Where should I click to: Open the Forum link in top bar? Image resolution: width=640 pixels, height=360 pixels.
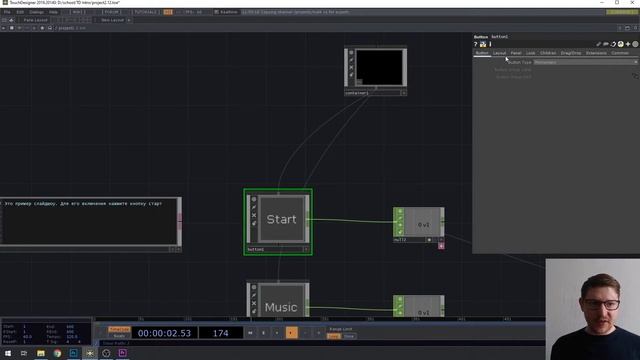click(111, 12)
